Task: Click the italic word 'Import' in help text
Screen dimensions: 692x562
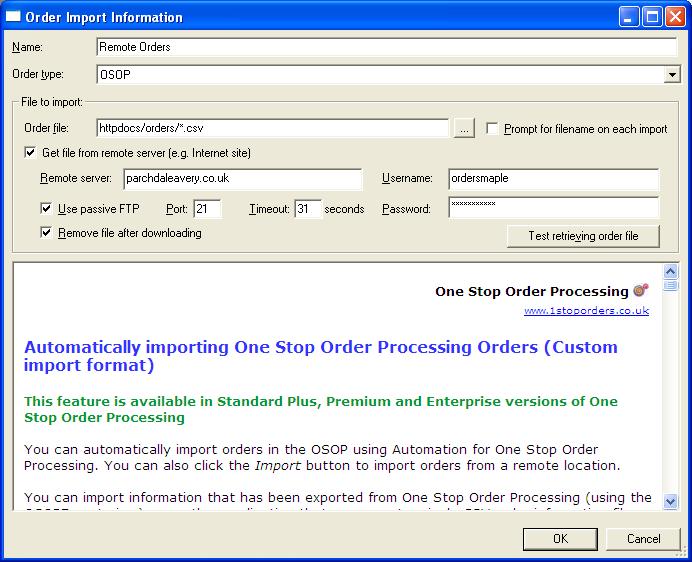Action: tap(278, 466)
